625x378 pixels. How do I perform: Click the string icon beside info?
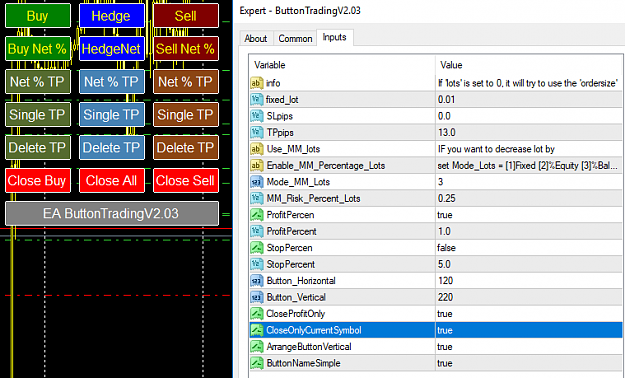tap(257, 83)
